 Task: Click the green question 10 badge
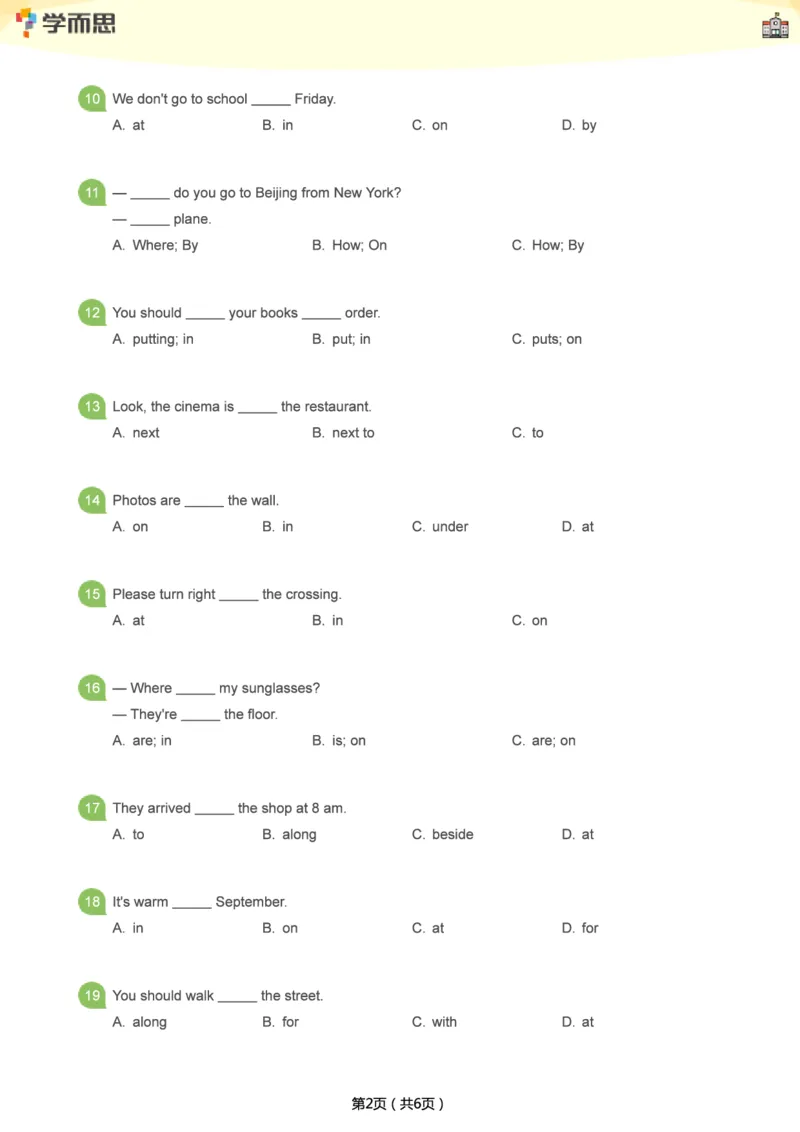[92, 99]
